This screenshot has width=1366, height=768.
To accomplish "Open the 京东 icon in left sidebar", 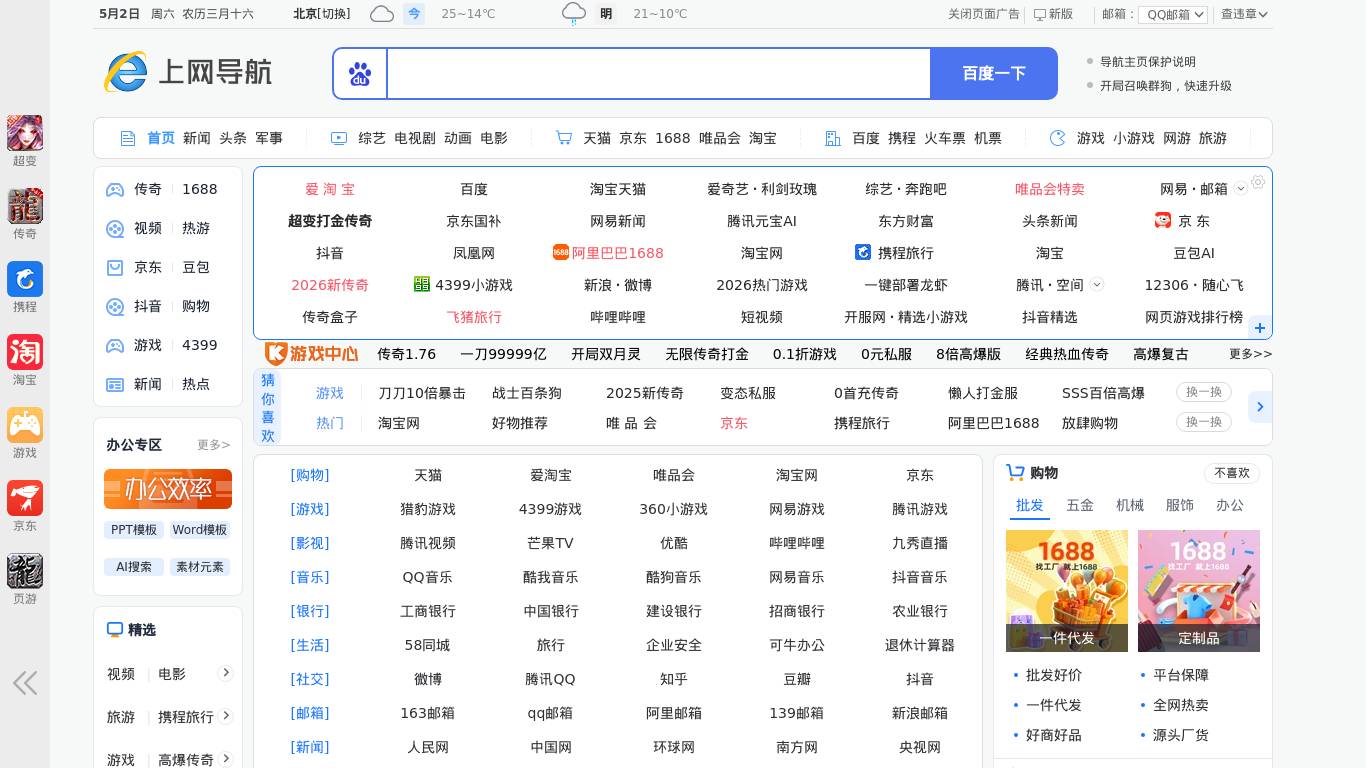I will pos(25,498).
